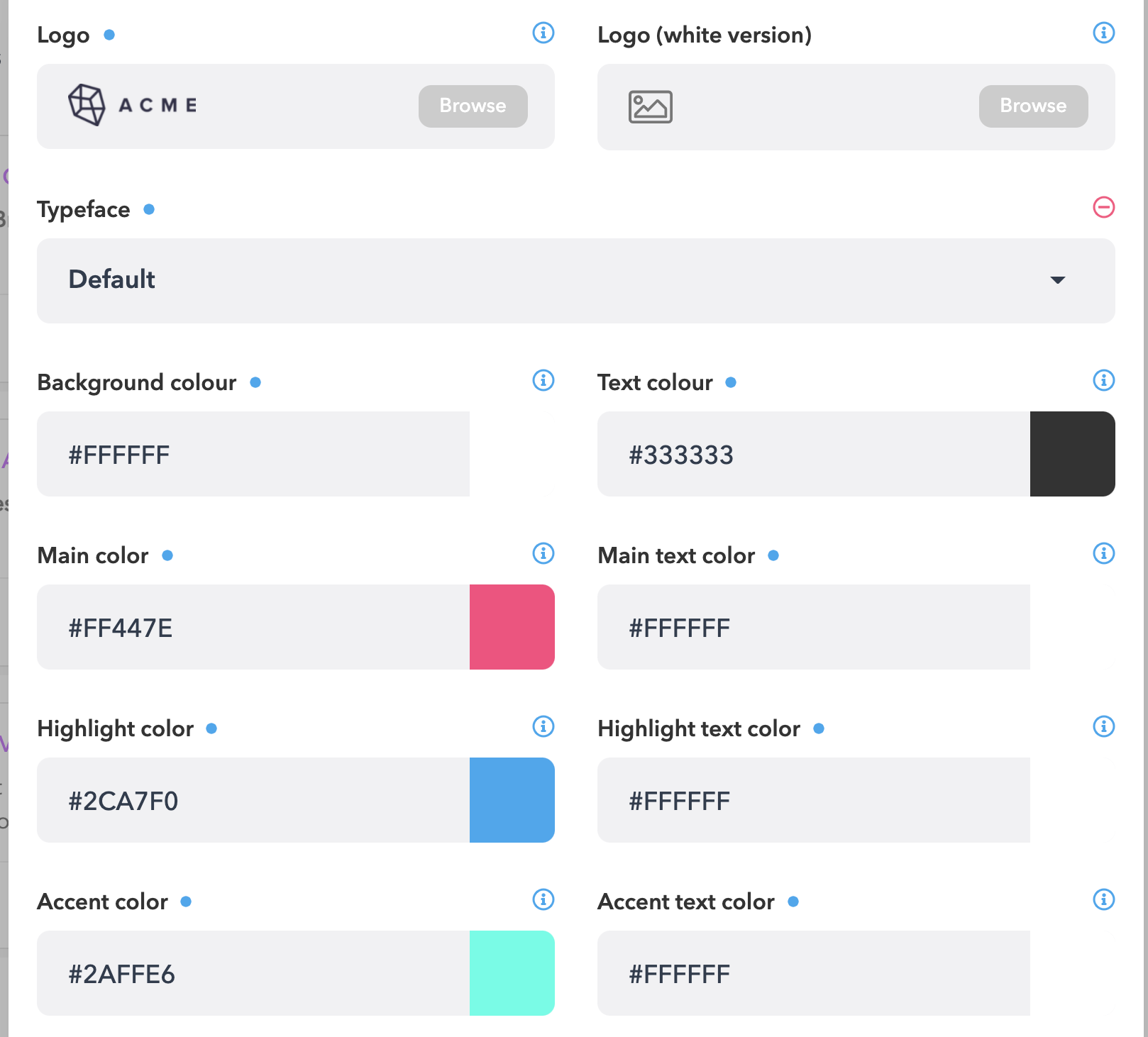Show info for Background colour
The height and width of the screenshot is (1037, 1148).
click(543, 380)
